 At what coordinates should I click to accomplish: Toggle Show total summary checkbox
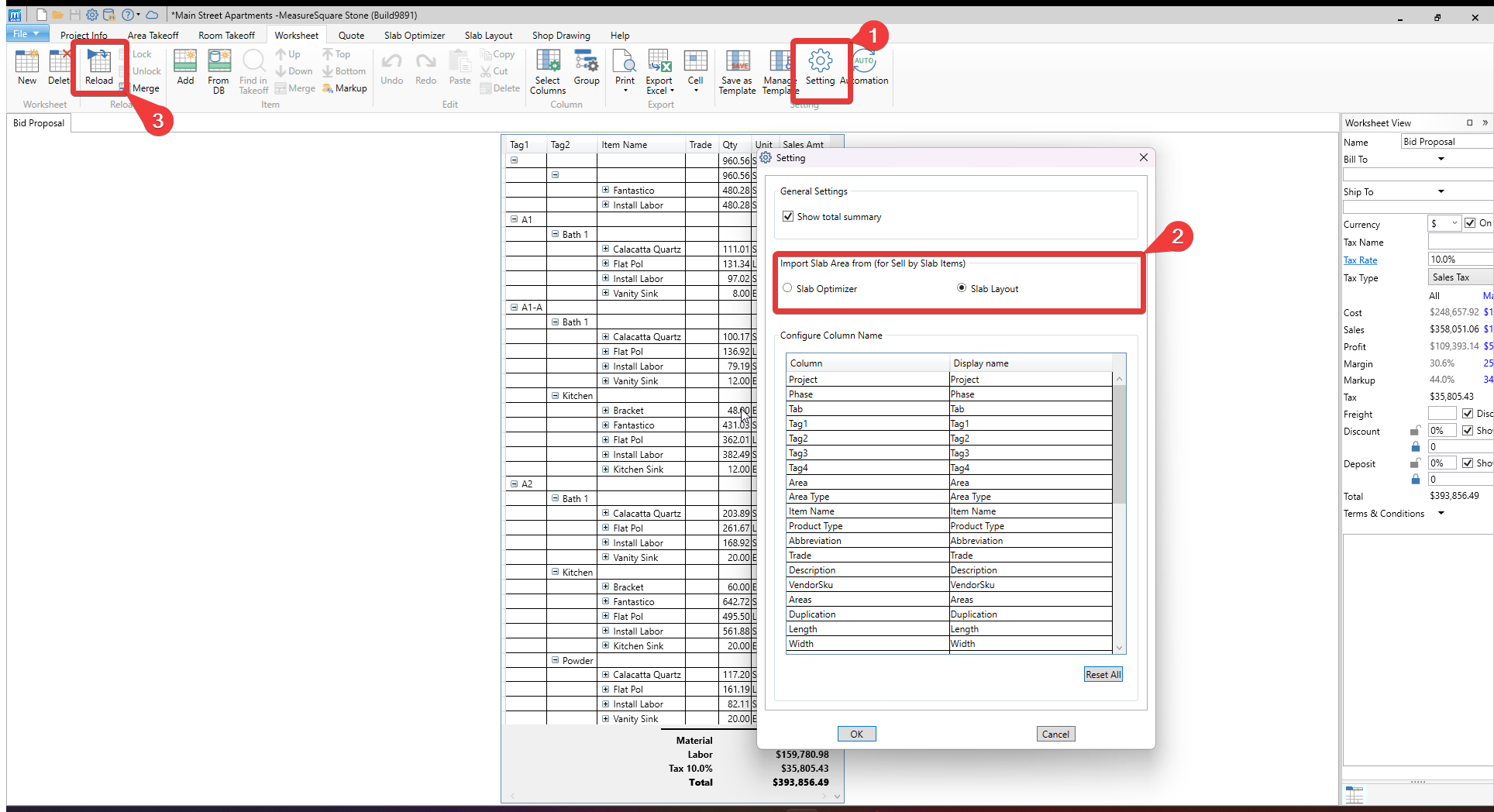(788, 217)
